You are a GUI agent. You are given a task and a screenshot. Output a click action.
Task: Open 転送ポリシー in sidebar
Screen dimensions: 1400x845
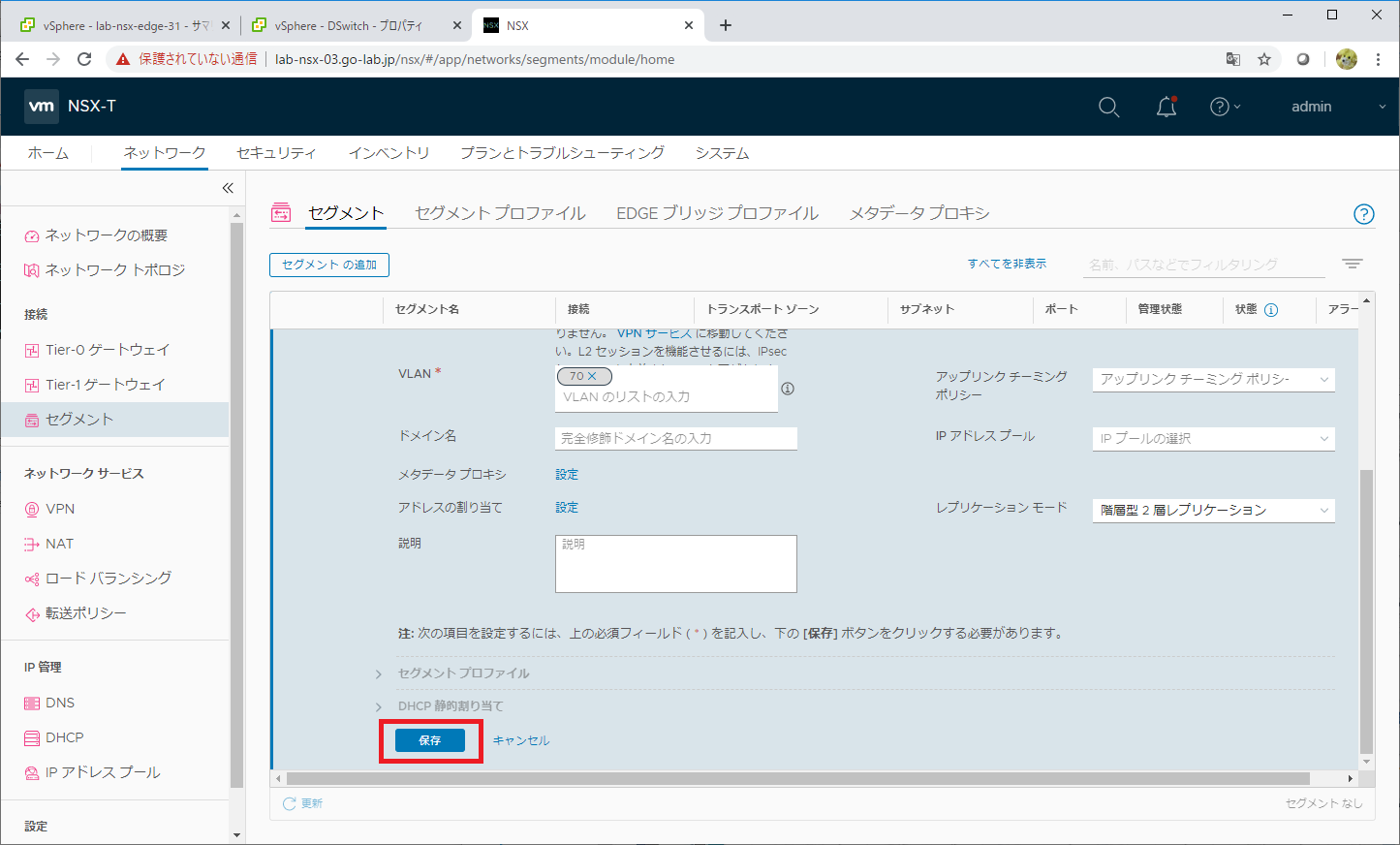tap(85, 613)
